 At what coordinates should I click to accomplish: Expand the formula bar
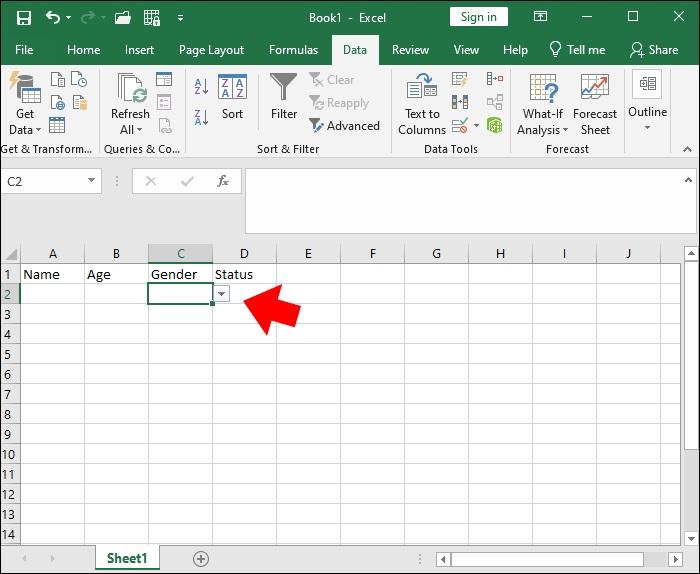(688, 180)
